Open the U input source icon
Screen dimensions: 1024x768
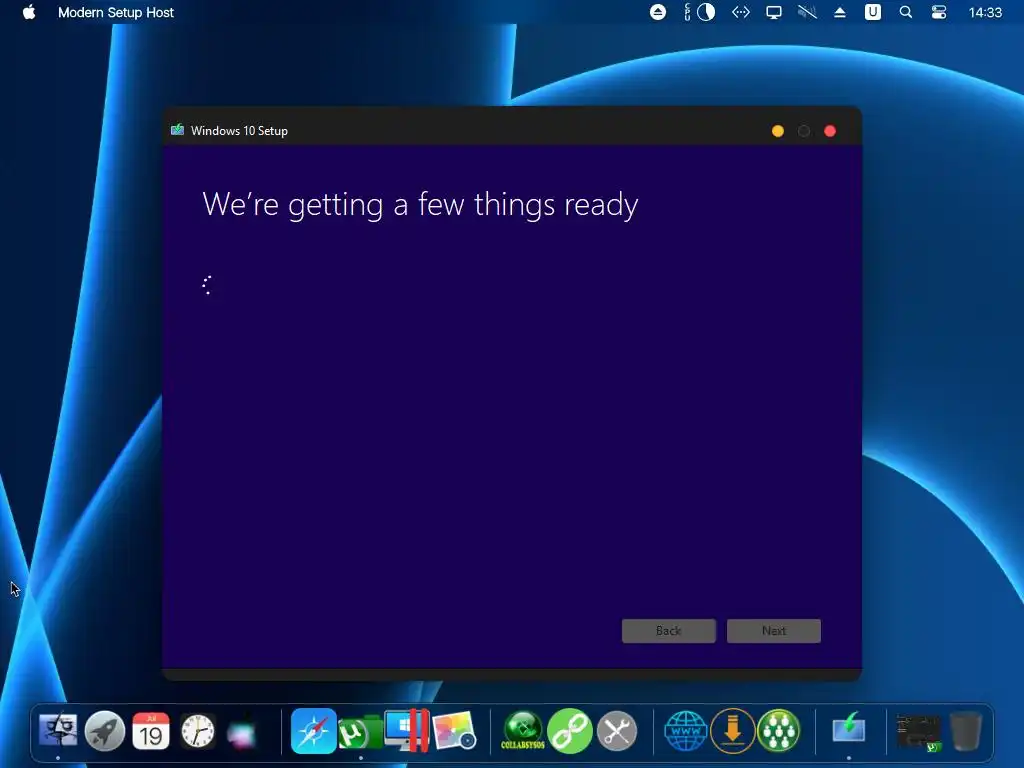coord(872,12)
